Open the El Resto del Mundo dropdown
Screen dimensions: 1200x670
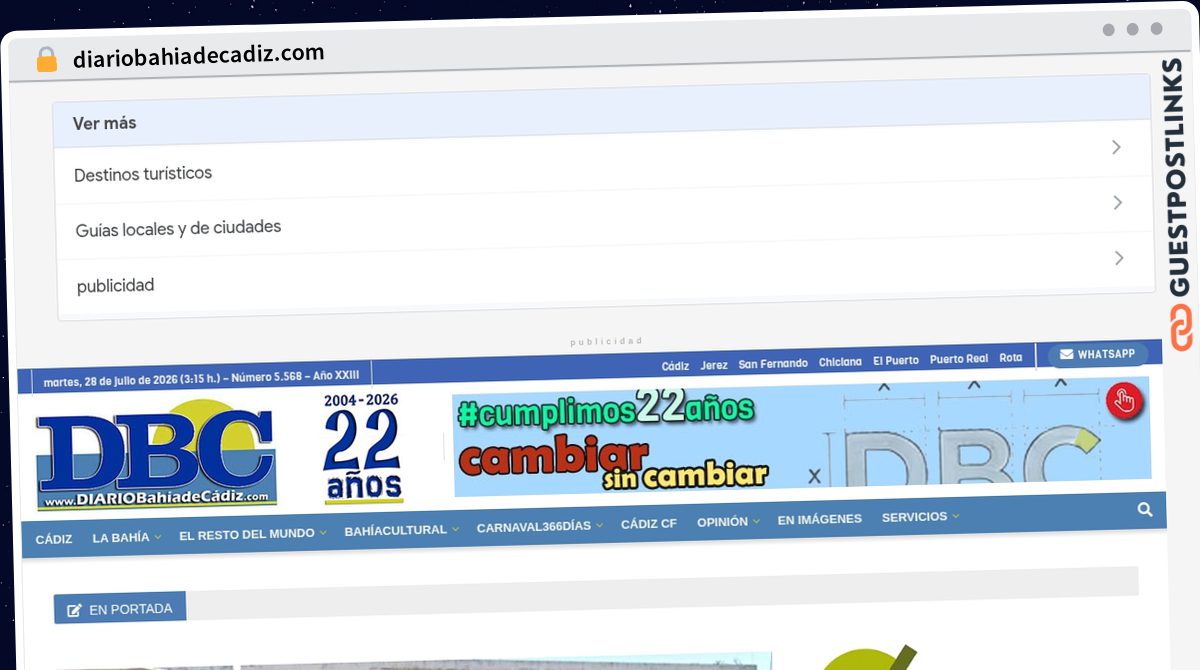253,534
